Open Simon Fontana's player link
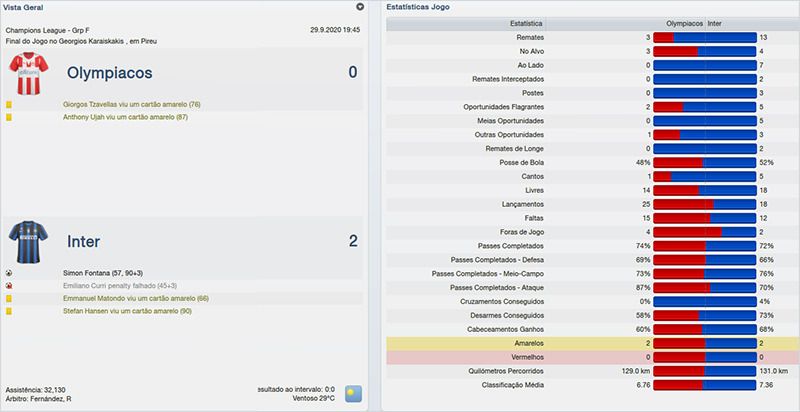The image size is (800, 412). tap(87, 272)
